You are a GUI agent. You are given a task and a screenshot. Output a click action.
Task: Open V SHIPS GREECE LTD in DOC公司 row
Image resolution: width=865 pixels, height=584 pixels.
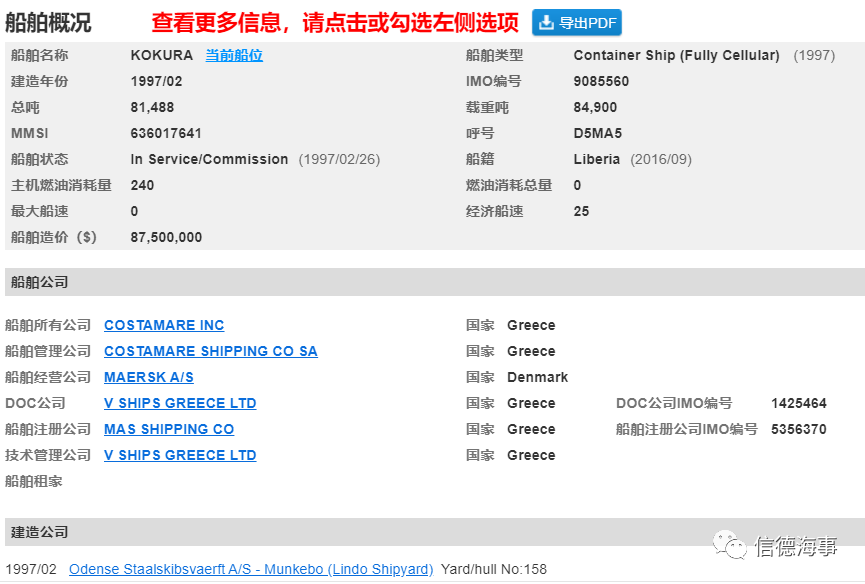point(180,403)
